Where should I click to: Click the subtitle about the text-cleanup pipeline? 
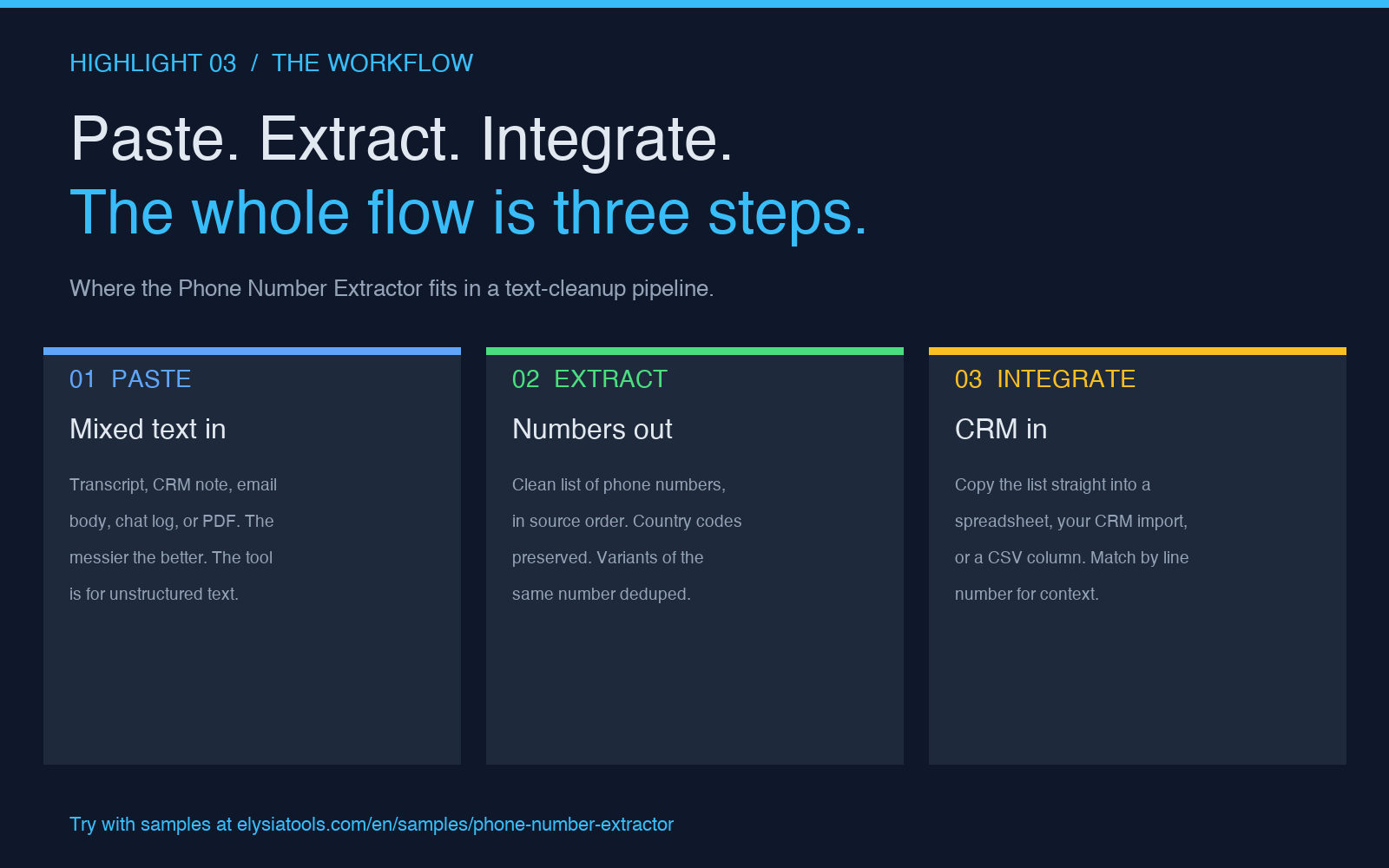pyautogui.click(x=392, y=288)
